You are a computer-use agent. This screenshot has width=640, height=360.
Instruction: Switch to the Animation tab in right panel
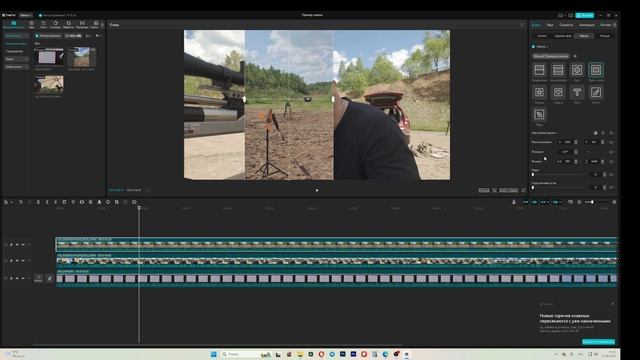[x=587, y=25]
